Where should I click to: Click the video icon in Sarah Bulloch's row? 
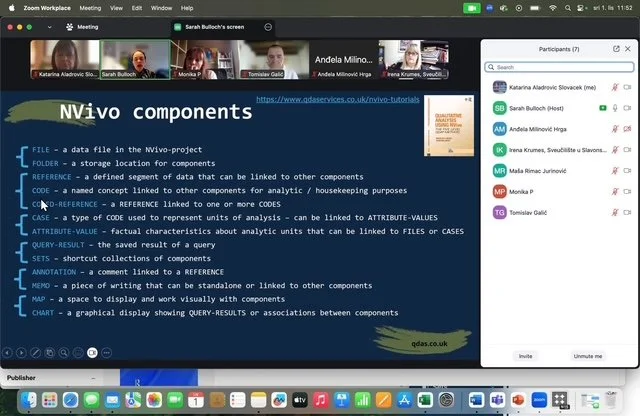click(627, 108)
